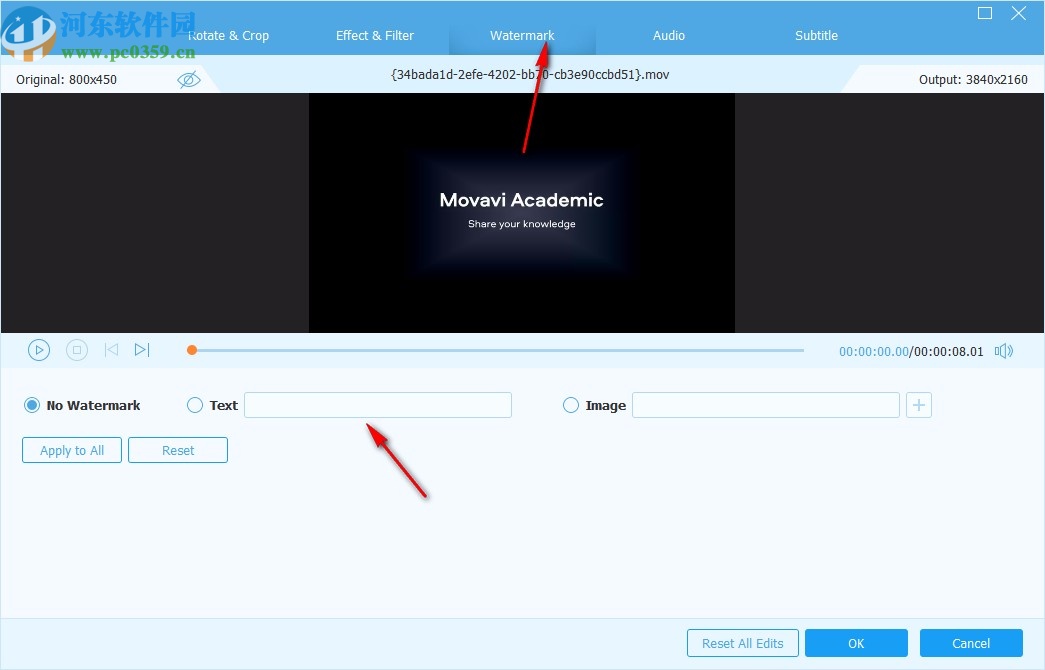This screenshot has height=670, width=1045.
Task: Click the orange playback position handle
Action: (x=192, y=350)
